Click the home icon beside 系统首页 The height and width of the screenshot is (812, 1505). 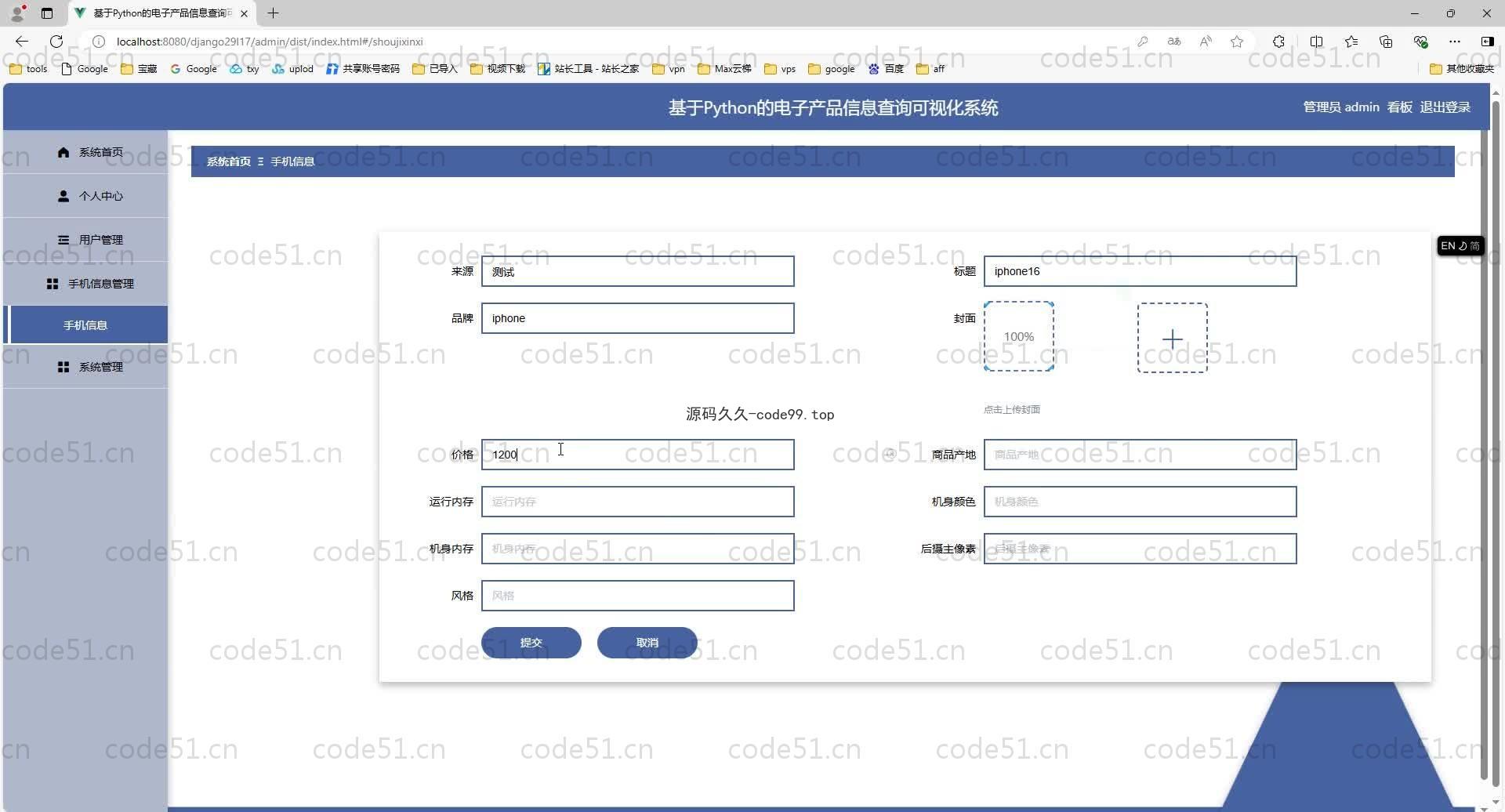[63, 152]
